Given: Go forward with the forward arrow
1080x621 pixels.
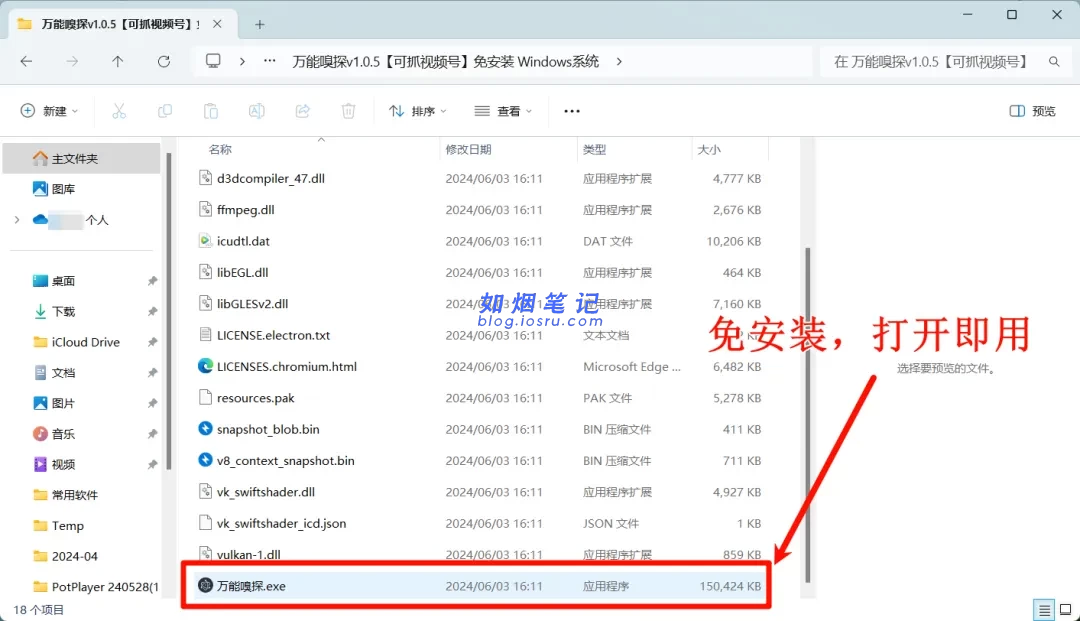Looking at the screenshot, I should 72,61.
